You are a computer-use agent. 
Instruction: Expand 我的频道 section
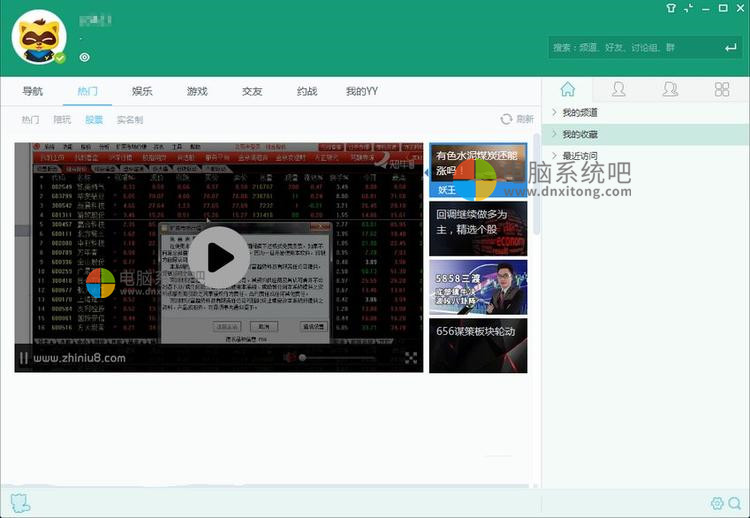tap(580, 113)
